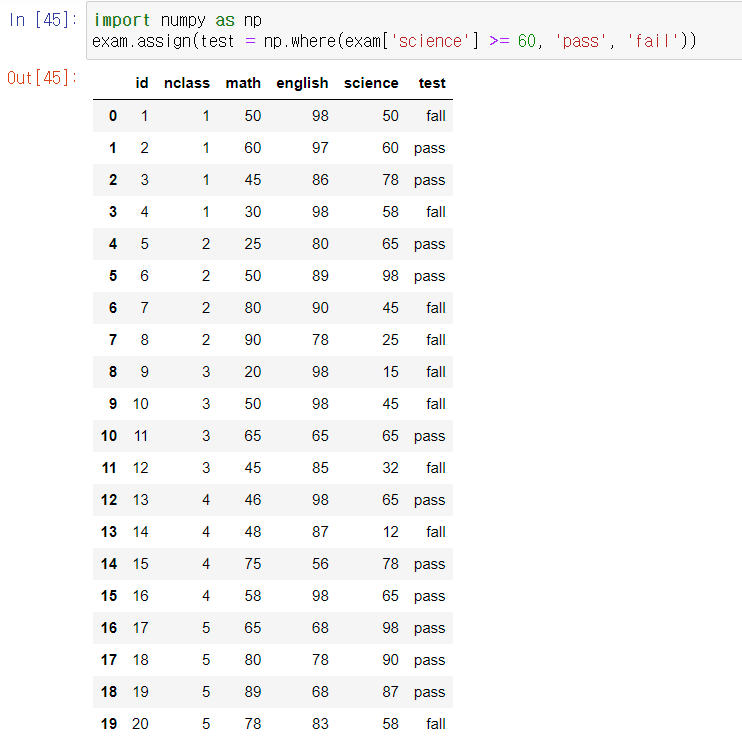Click the code cell input area
The image size is (742, 751).
pos(414,31)
